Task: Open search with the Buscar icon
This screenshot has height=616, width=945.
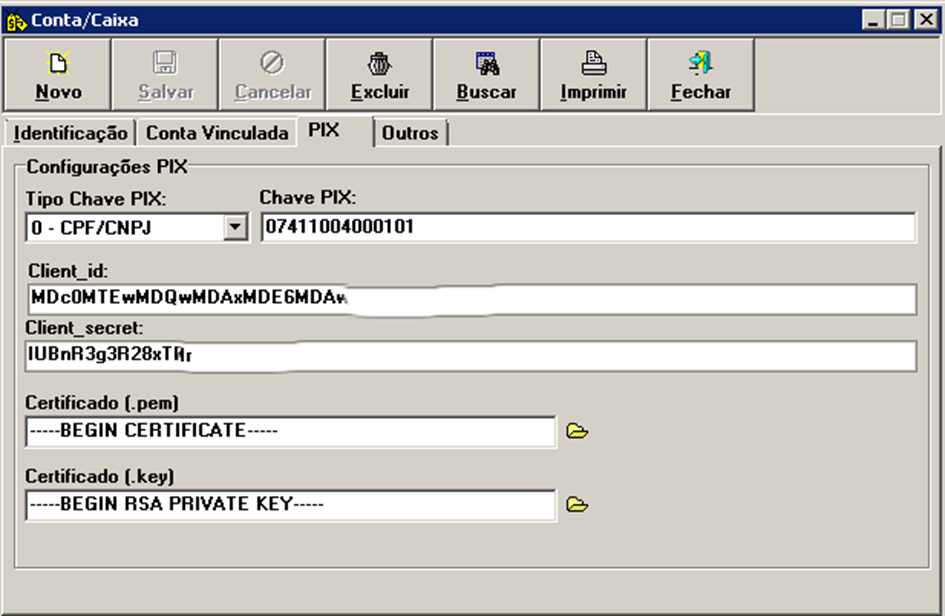Action: click(486, 64)
